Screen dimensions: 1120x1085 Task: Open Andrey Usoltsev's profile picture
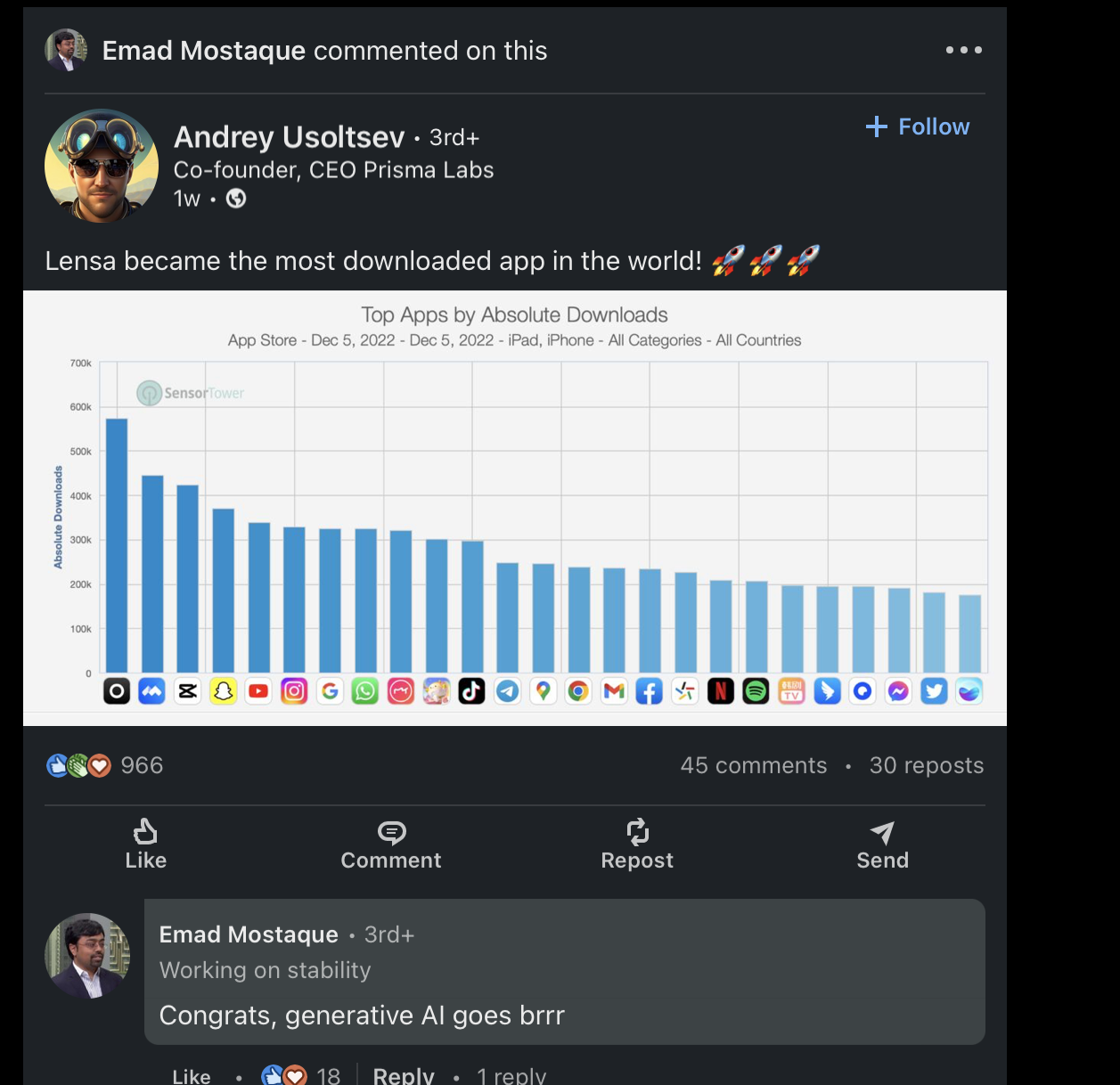point(102,166)
